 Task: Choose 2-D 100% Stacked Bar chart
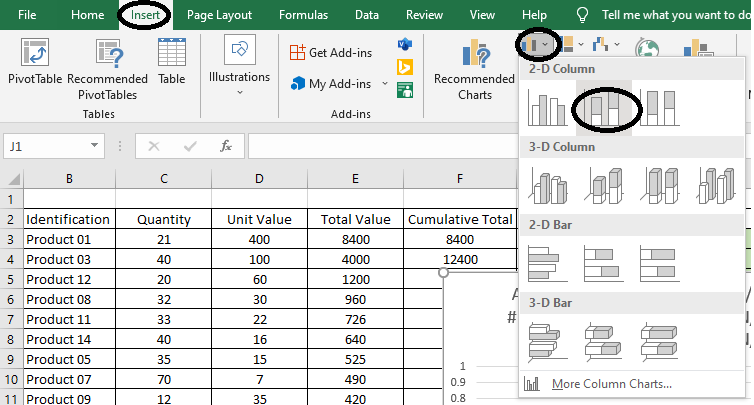[660, 263]
